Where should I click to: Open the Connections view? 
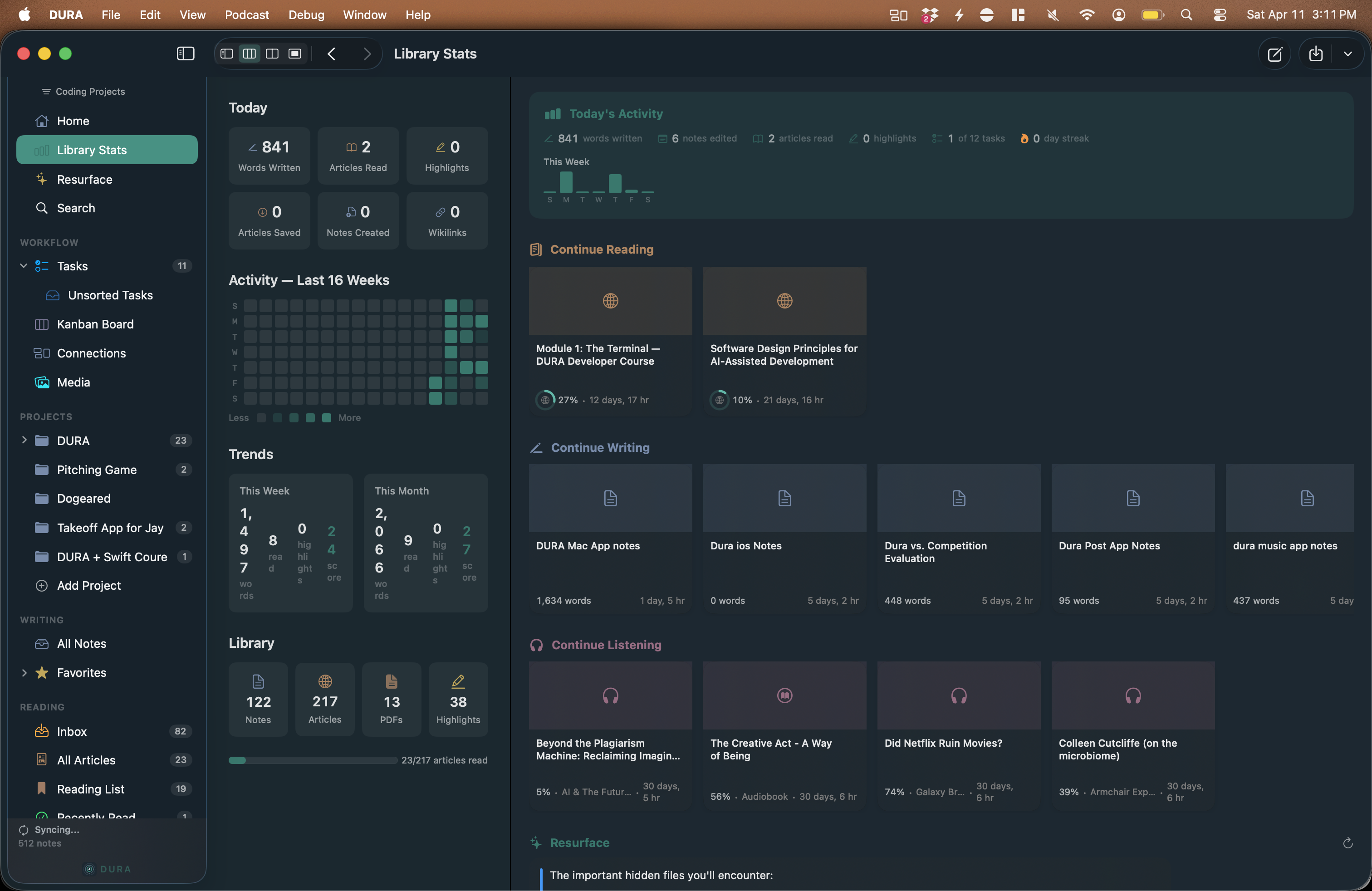(107, 353)
